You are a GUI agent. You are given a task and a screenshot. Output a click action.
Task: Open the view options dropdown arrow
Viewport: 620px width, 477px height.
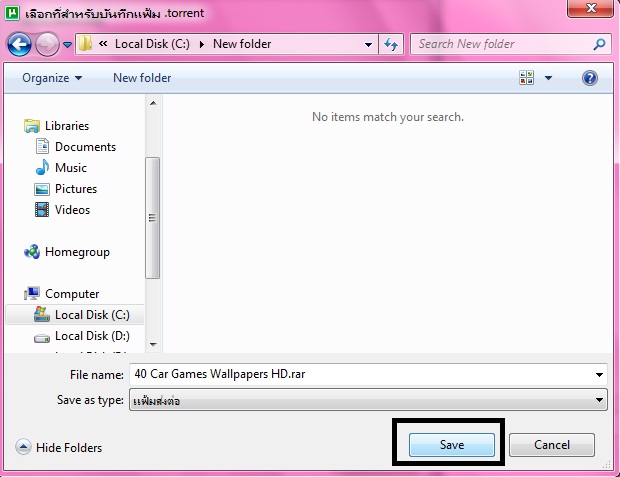pos(548,78)
